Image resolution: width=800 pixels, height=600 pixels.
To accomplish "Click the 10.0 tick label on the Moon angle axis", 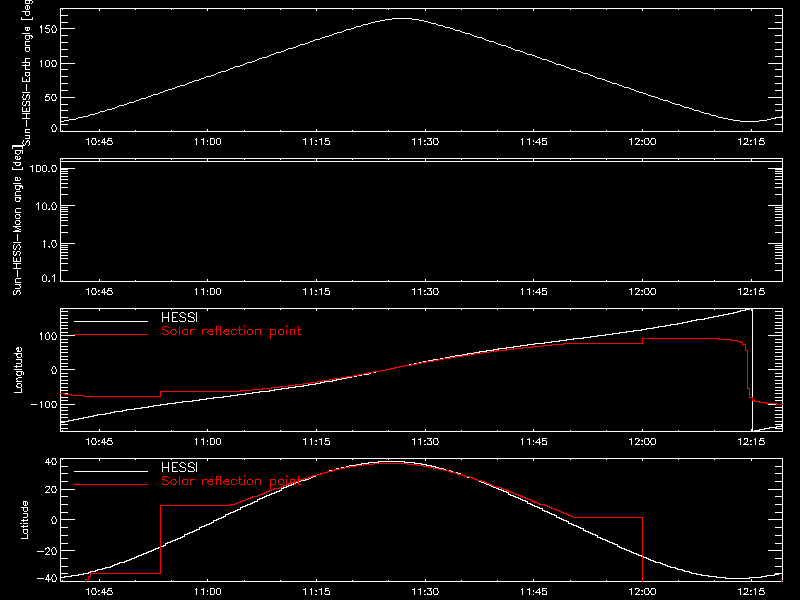I will pyautogui.click(x=46, y=206).
